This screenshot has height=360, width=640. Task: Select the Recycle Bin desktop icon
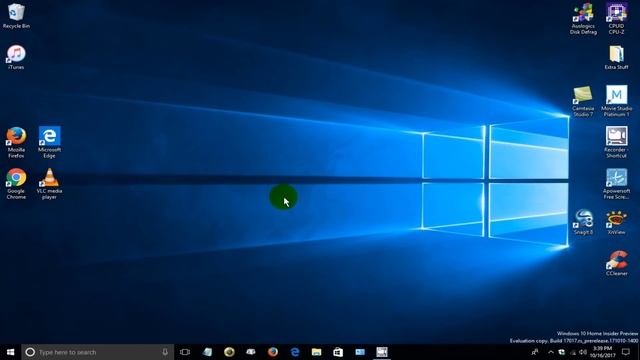pos(16,16)
